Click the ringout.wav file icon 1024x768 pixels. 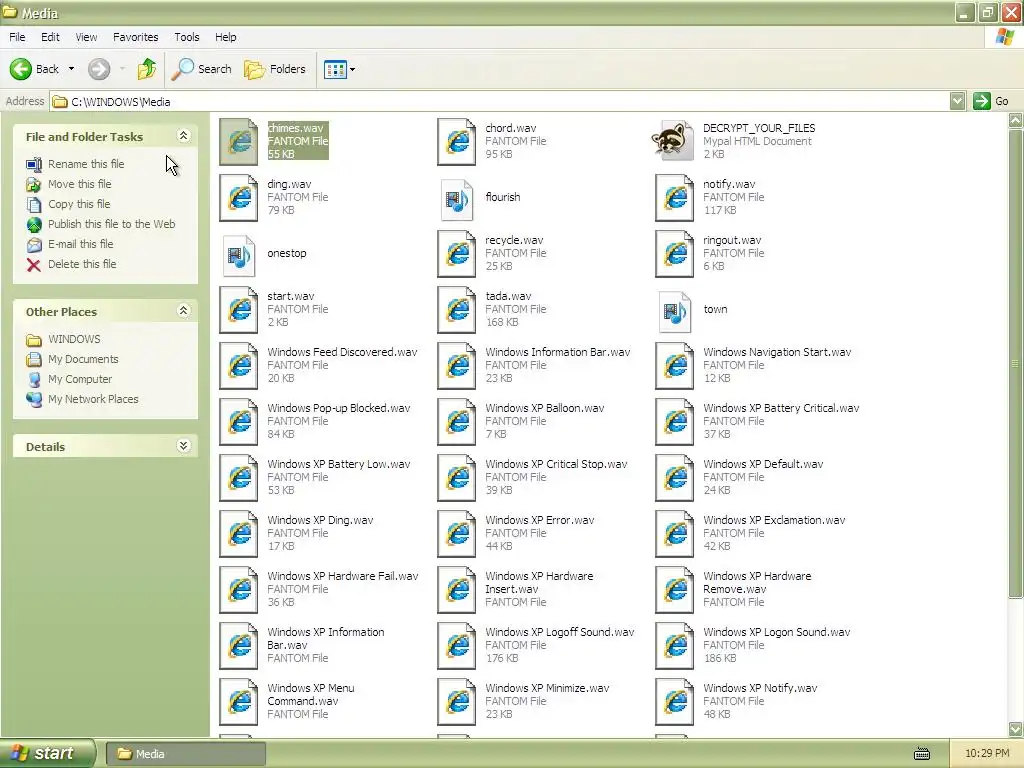click(675, 253)
